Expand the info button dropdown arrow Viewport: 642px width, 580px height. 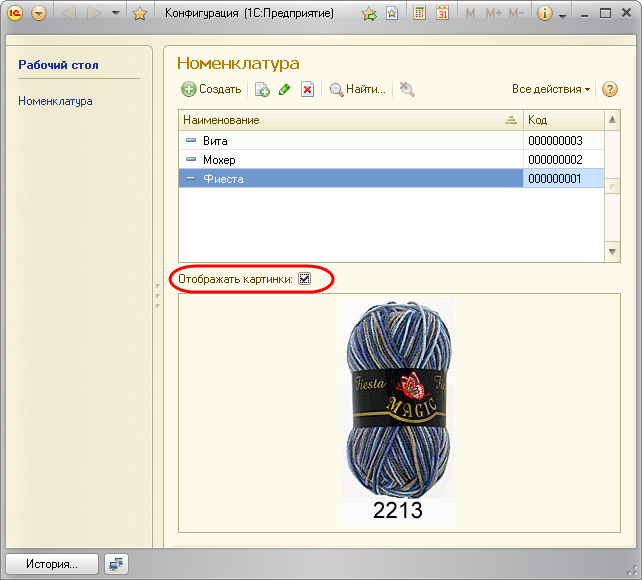coord(563,15)
